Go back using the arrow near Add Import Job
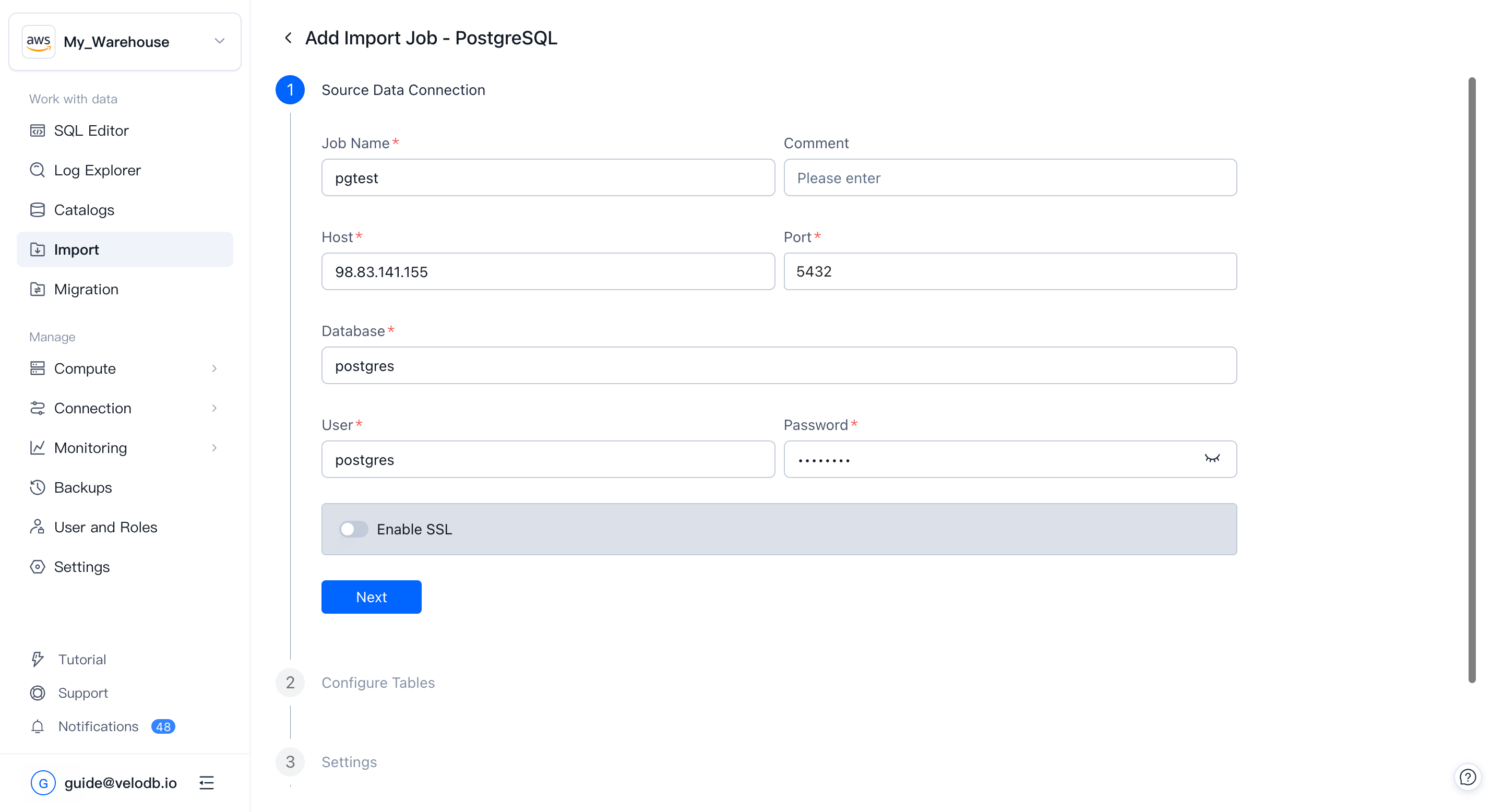 click(x=288, y=38)
